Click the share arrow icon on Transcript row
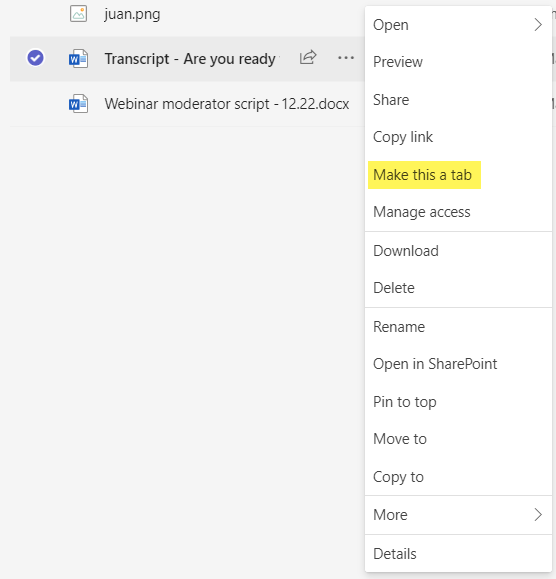556x579 pixels. (308, 58)
